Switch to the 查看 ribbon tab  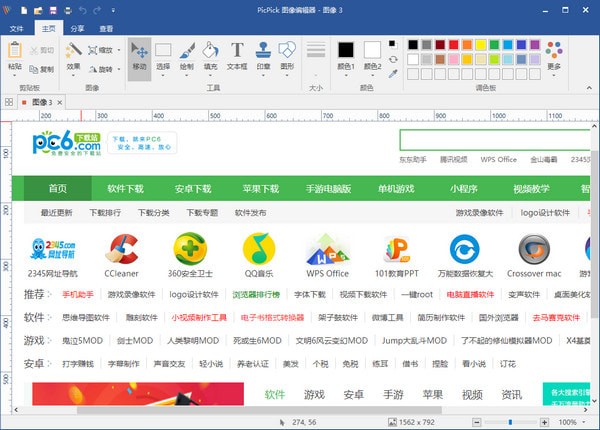coord(106,29)
